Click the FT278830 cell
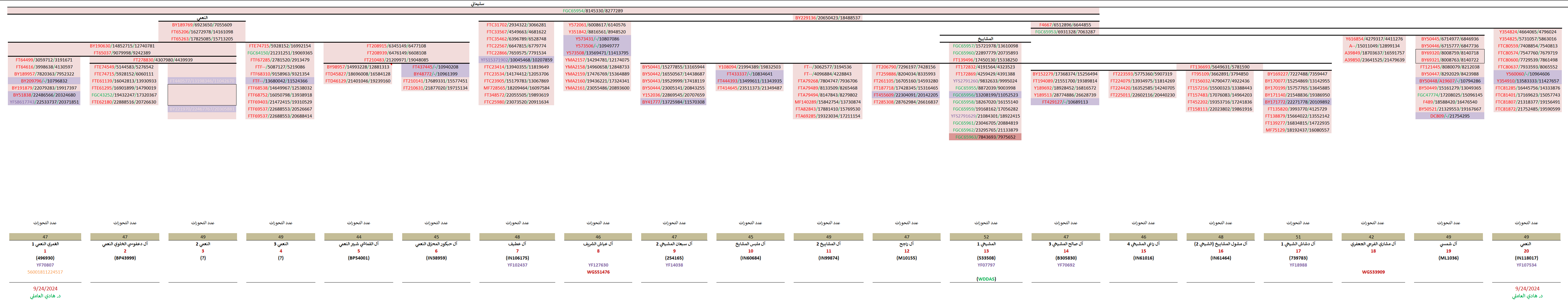This screenshot has width=1568, height=303. [163, 60]
